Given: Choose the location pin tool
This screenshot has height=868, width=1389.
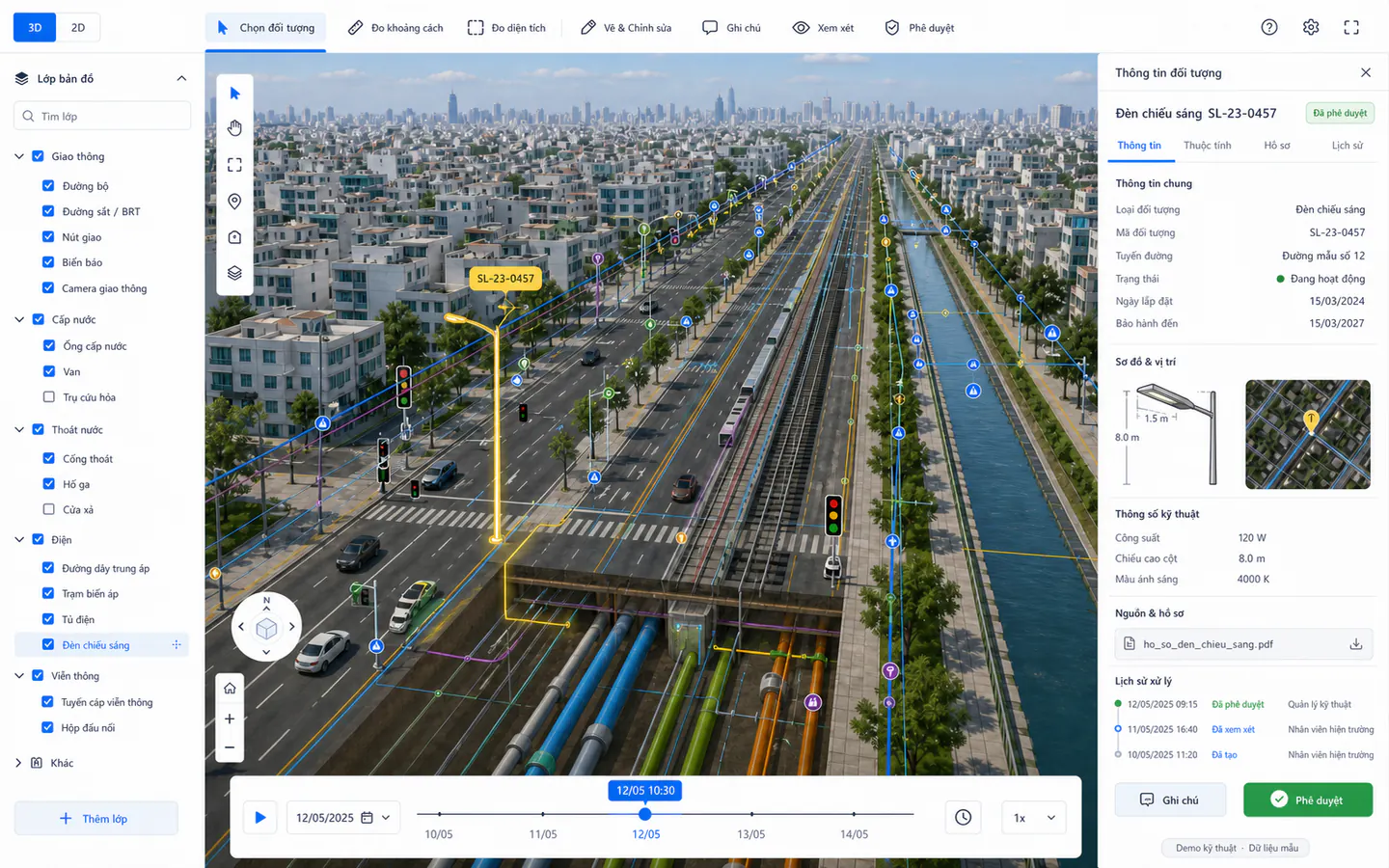Looking at the screenshot, I should tap(234, 202).
